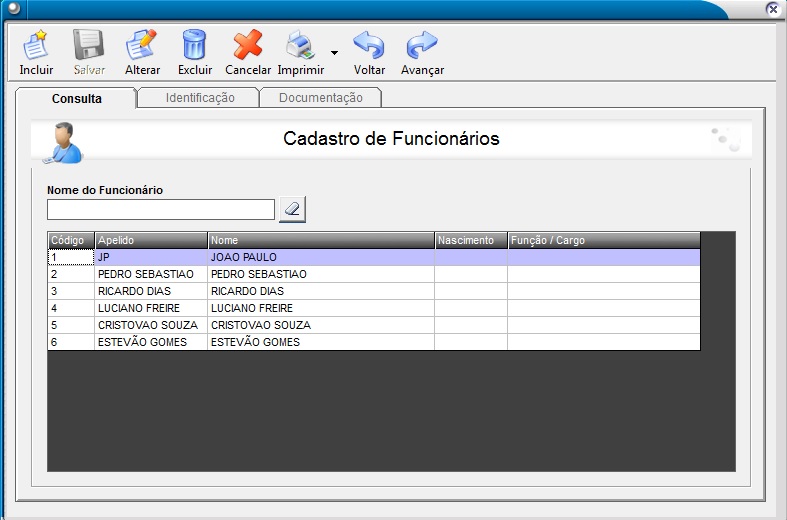Select ESTEVÃO GOMES in the Apelido column

pyautogui.click(x=151, y=342)
